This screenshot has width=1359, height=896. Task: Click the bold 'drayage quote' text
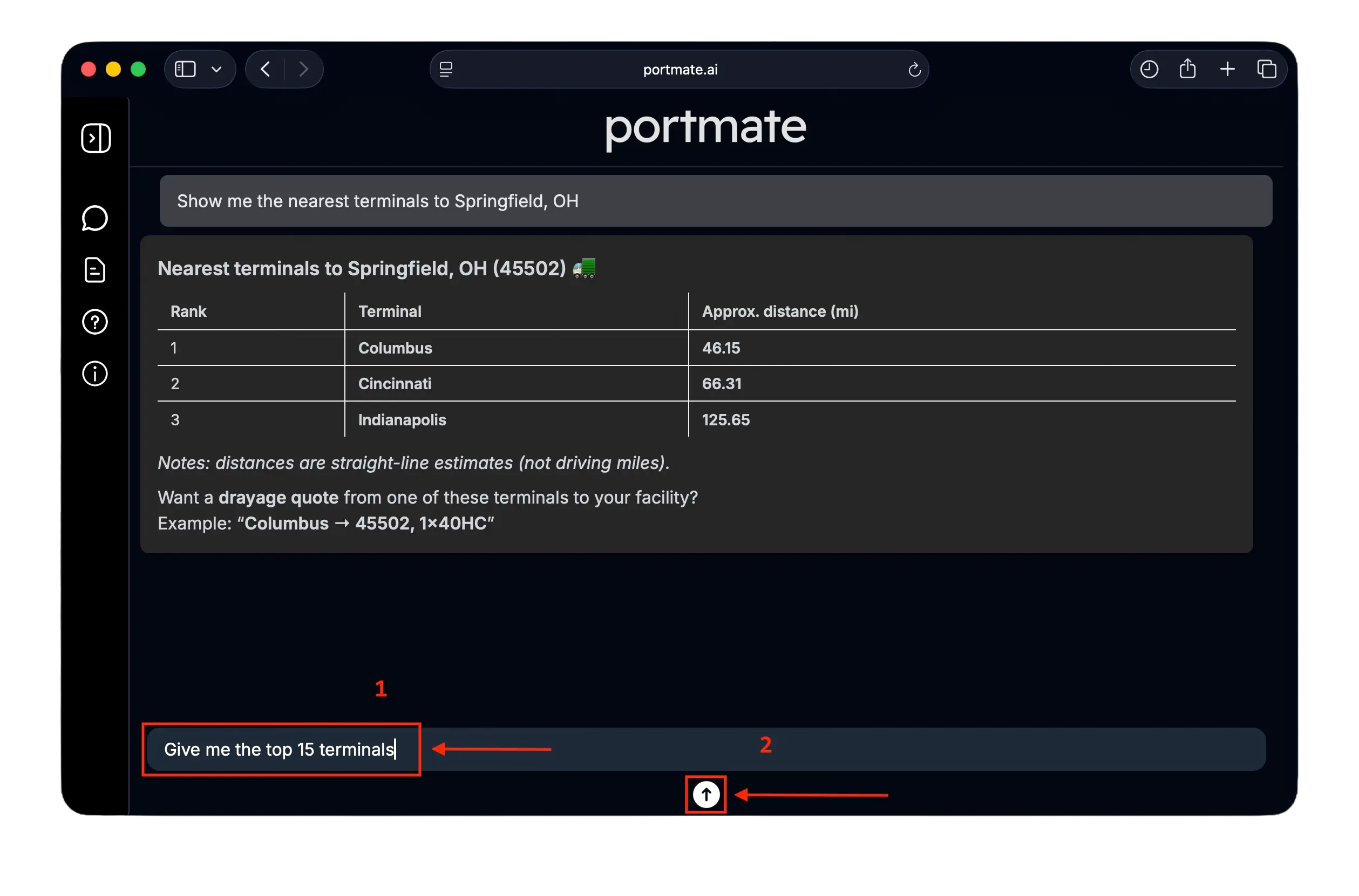[x=279, y=498]
